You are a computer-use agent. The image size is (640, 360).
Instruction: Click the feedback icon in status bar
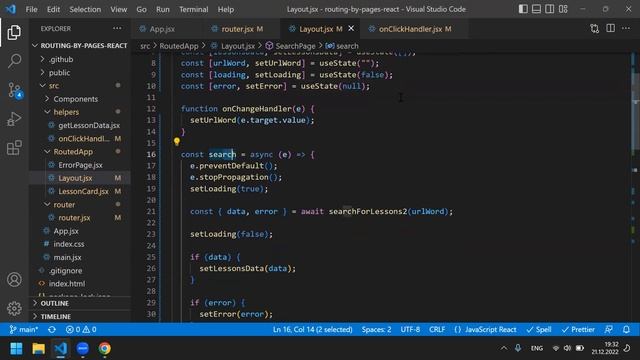tap(609, 329)
